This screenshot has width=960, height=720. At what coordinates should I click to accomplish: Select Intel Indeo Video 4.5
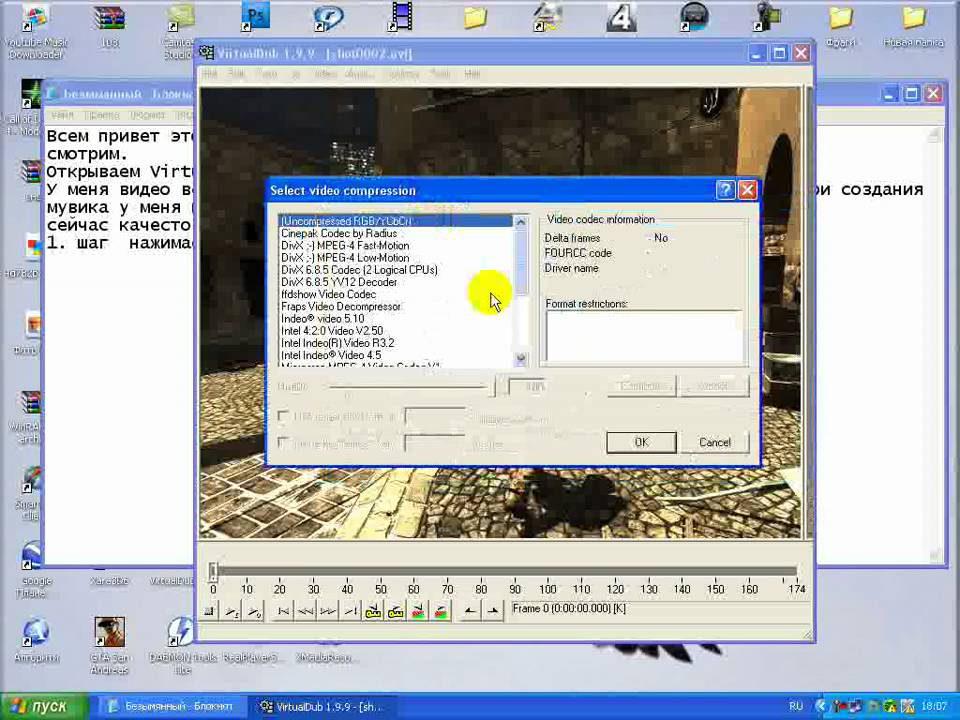pos(396,356)
